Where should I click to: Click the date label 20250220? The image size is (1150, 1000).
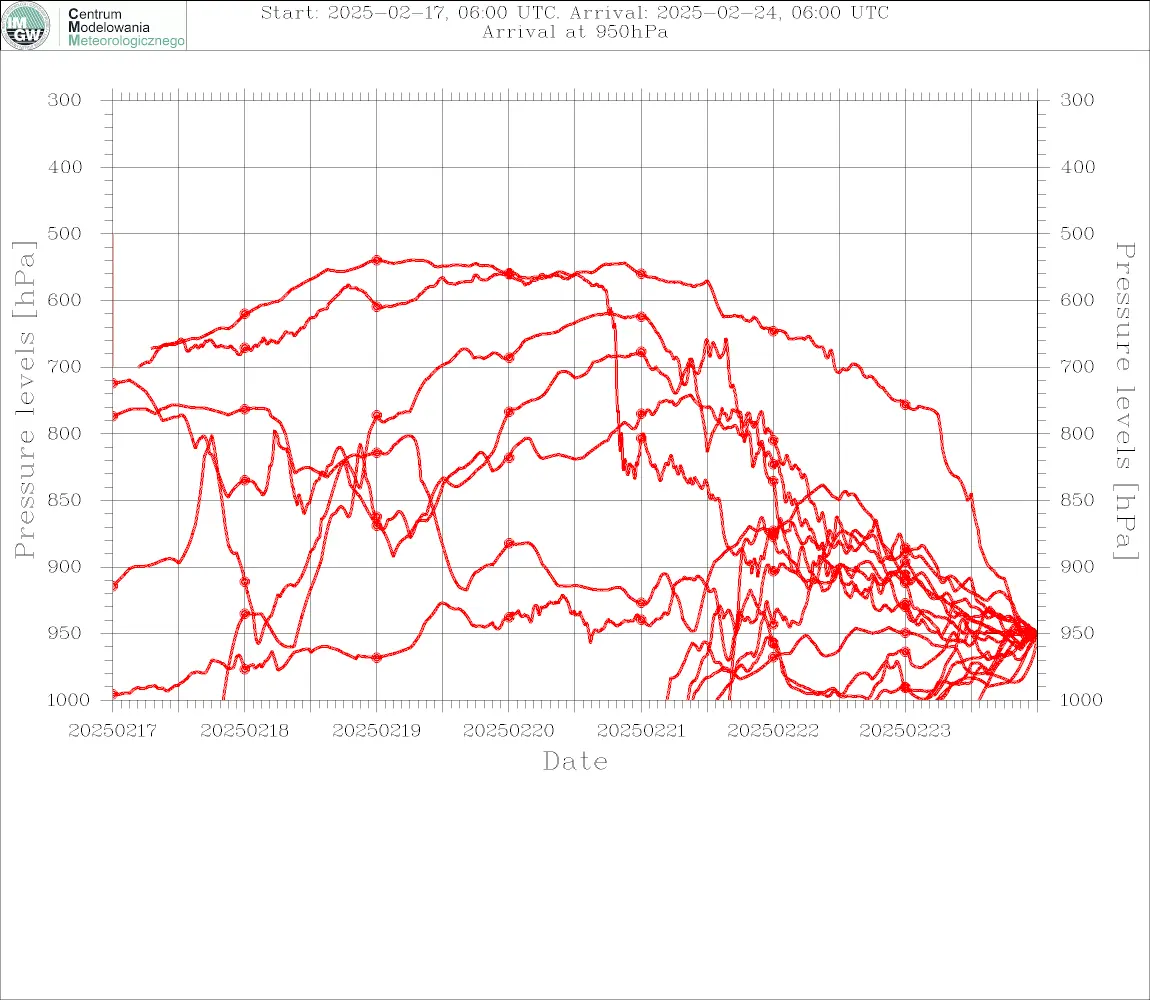pyautogui.click(x=508, y=731)
